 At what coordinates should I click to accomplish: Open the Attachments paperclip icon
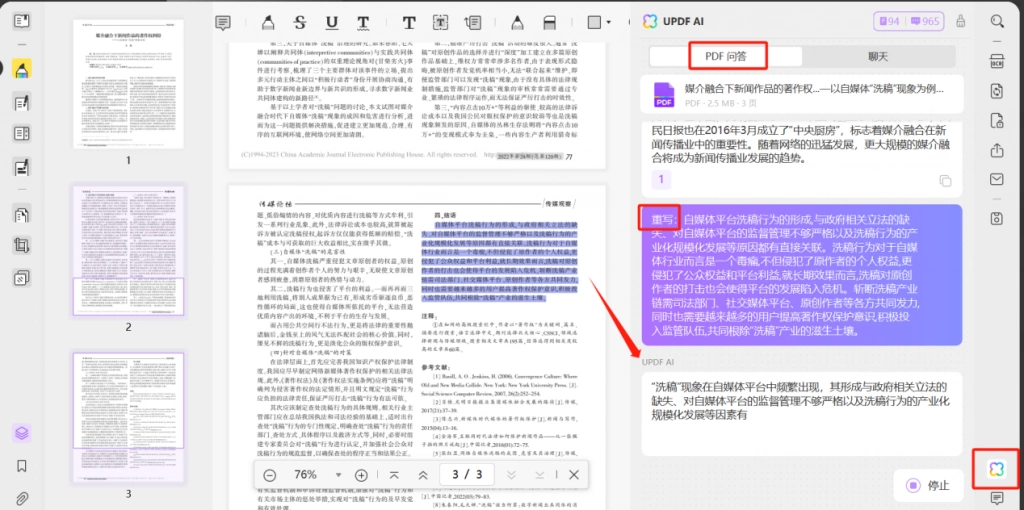(22, 498)
